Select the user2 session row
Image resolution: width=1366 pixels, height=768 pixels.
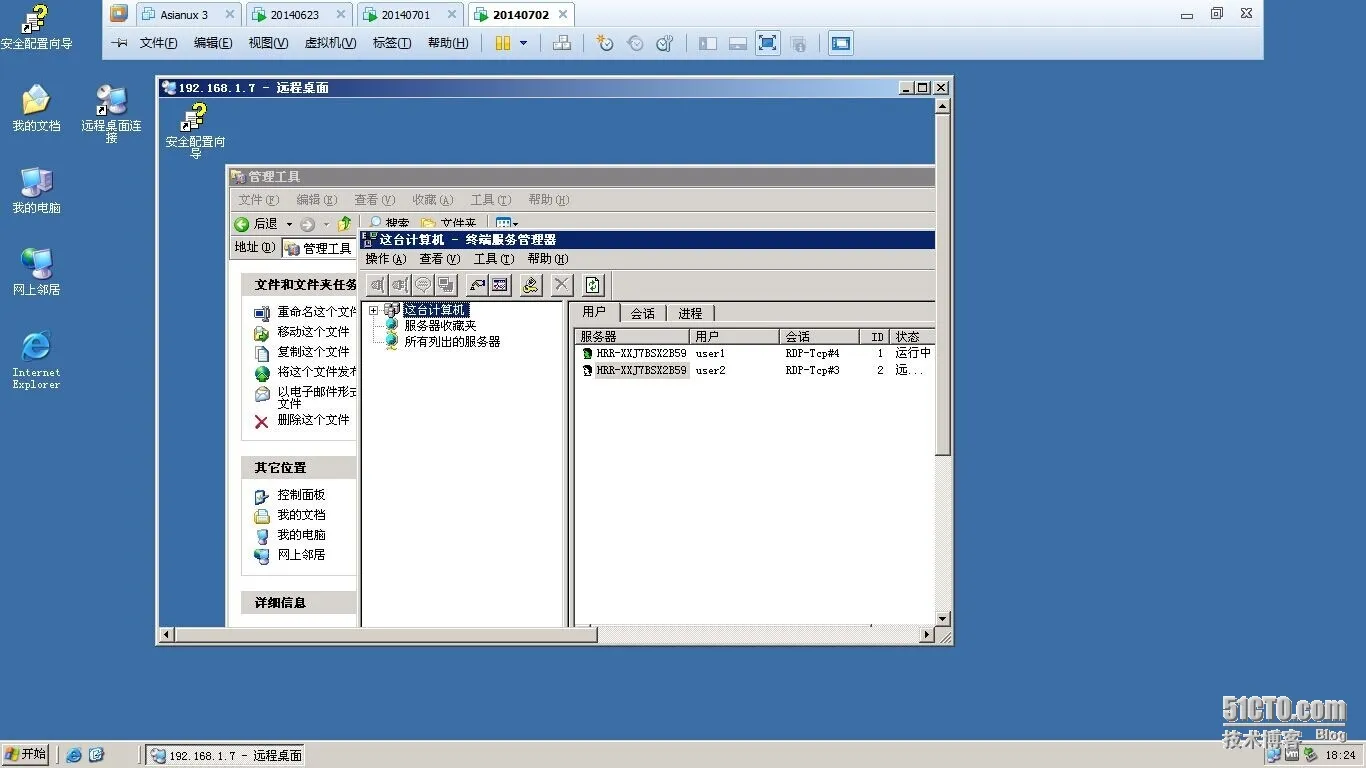tap(755, 370)
